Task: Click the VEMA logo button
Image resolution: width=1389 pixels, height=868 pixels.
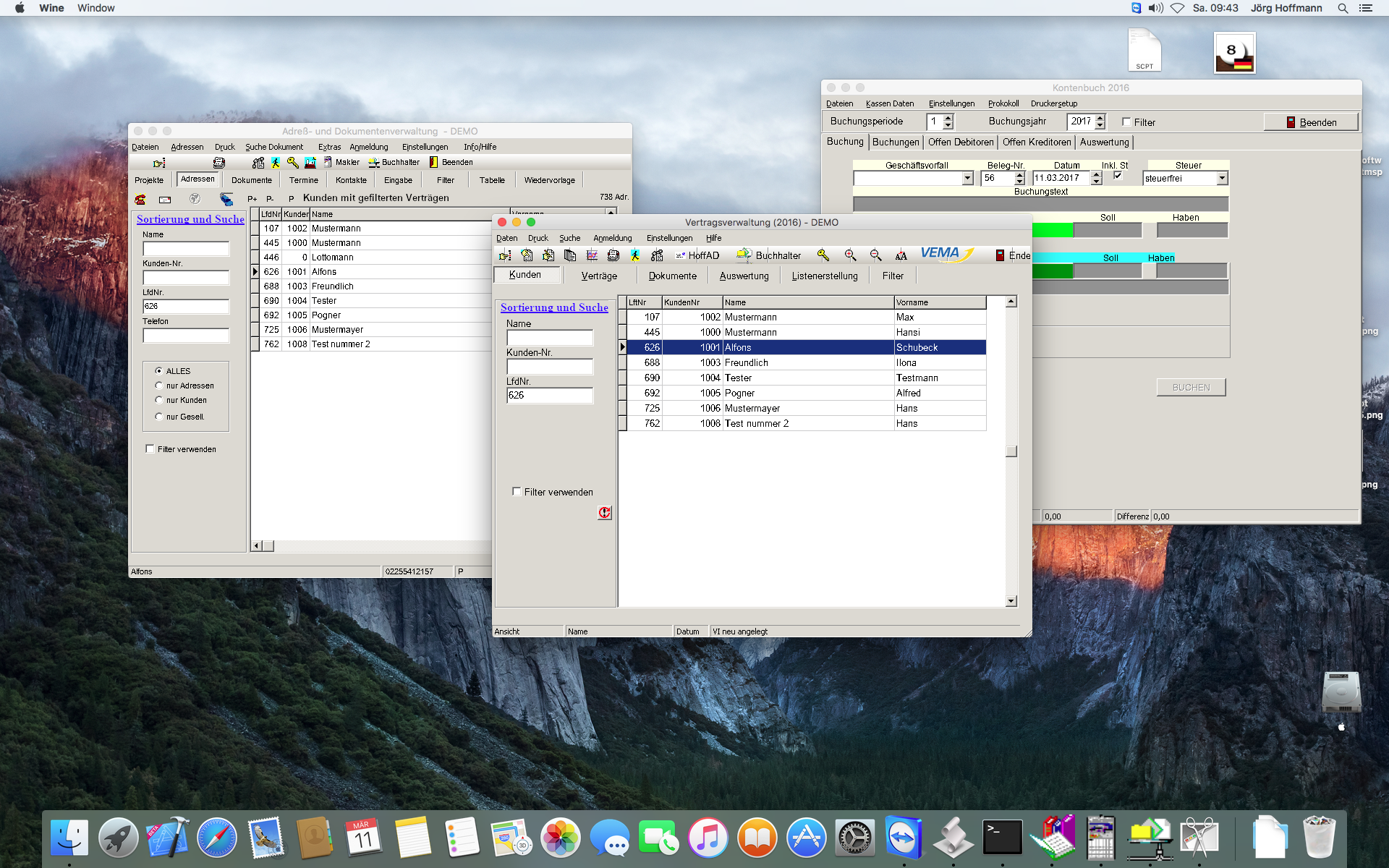Action: (946, 254)
